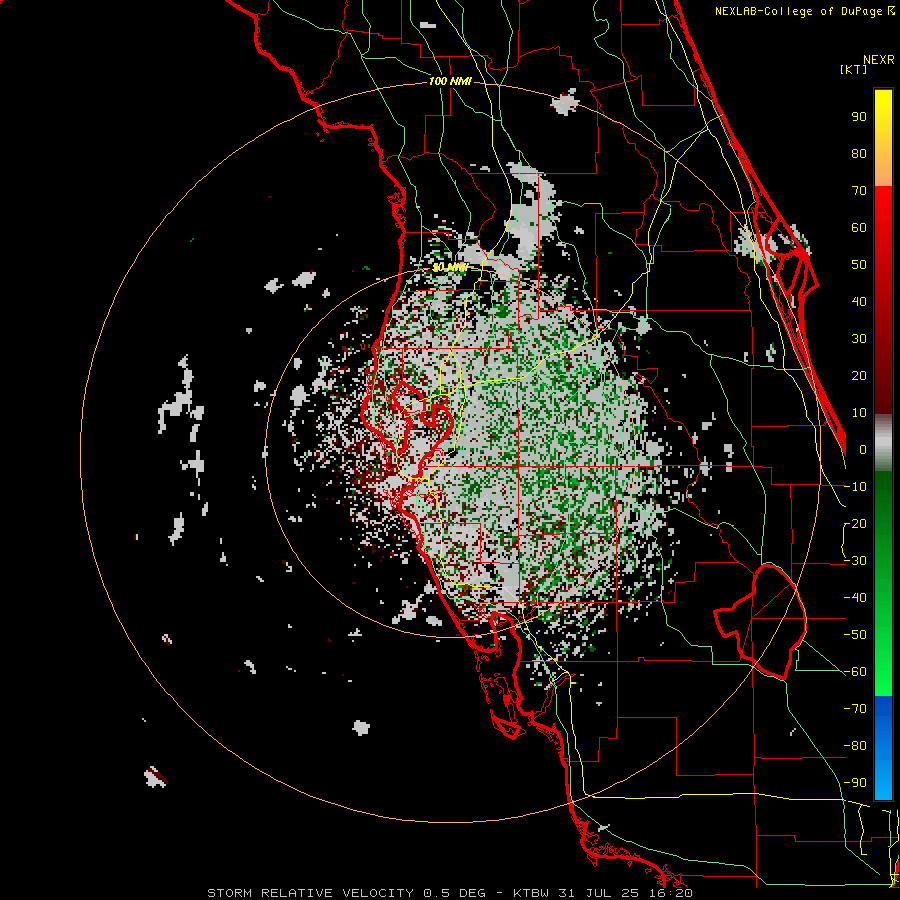The height and width of the screenshot is (900, 900).
Task: Click the [KT] units label
Action: tap(854, 69)
